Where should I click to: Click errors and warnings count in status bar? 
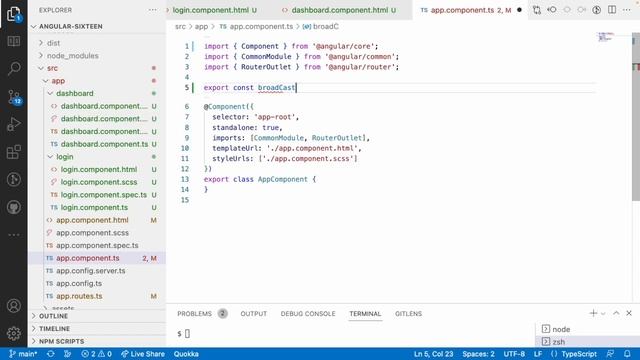(x=96, y=354)
